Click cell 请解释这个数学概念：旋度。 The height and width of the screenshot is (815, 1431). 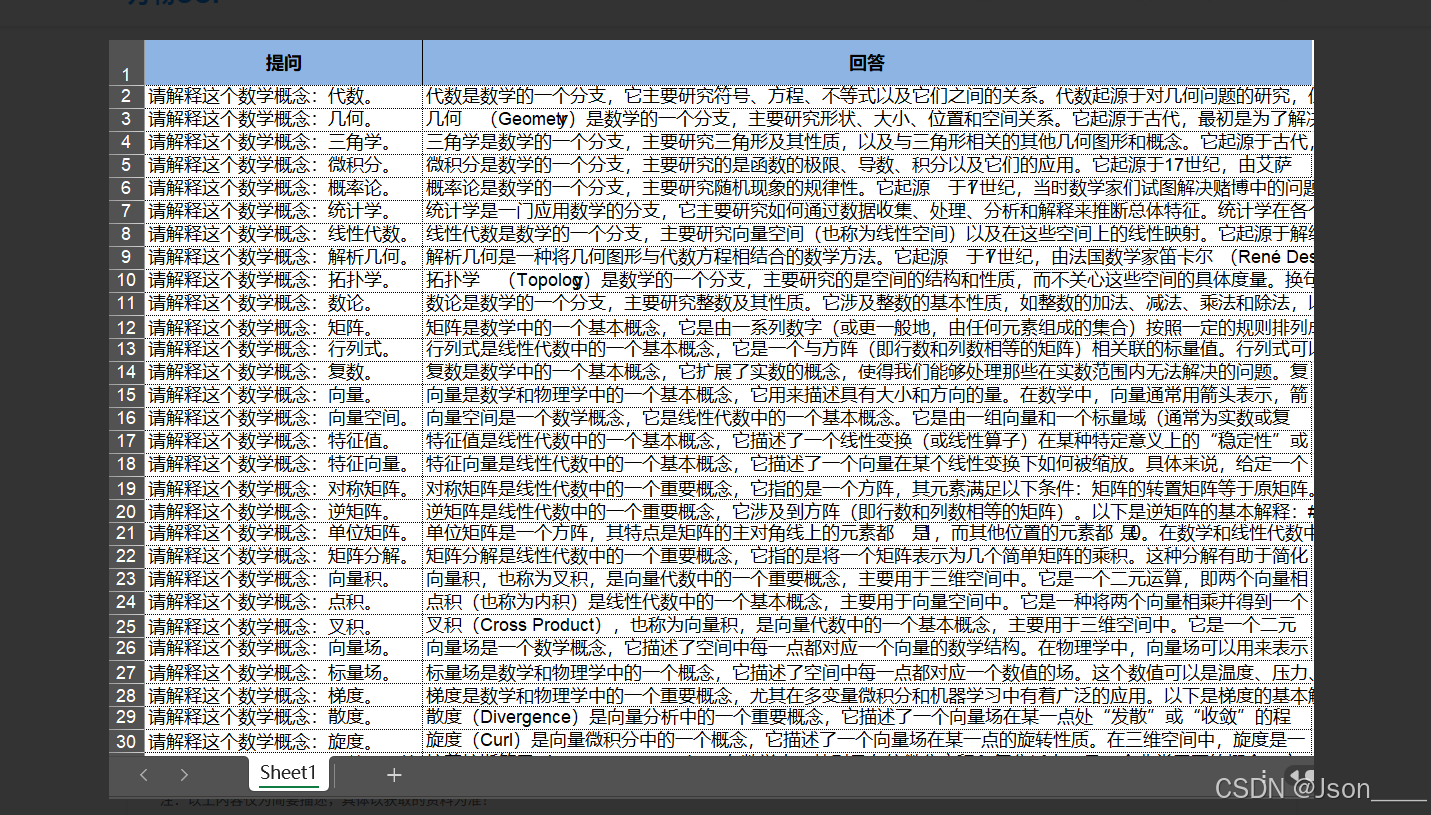tap(283, 741)
